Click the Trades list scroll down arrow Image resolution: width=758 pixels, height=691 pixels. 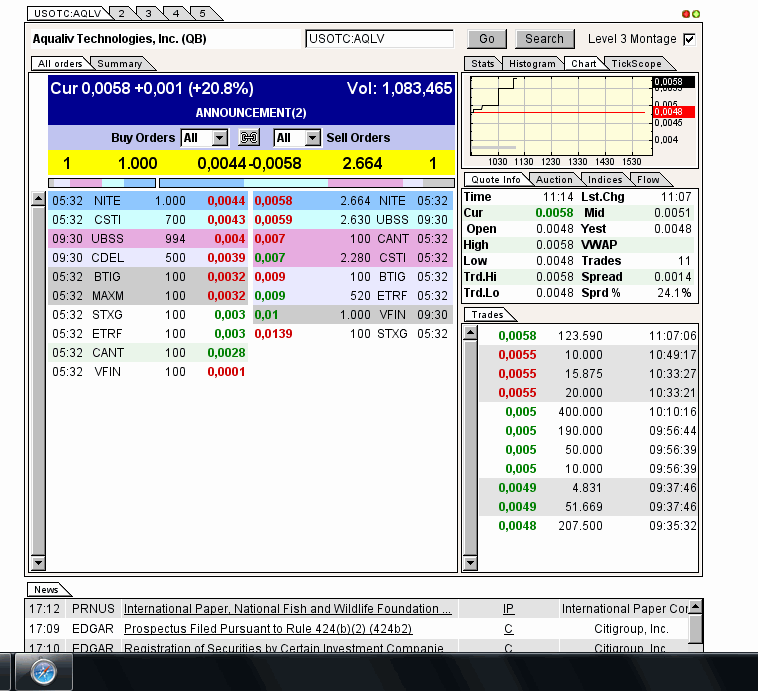[470, 562]
